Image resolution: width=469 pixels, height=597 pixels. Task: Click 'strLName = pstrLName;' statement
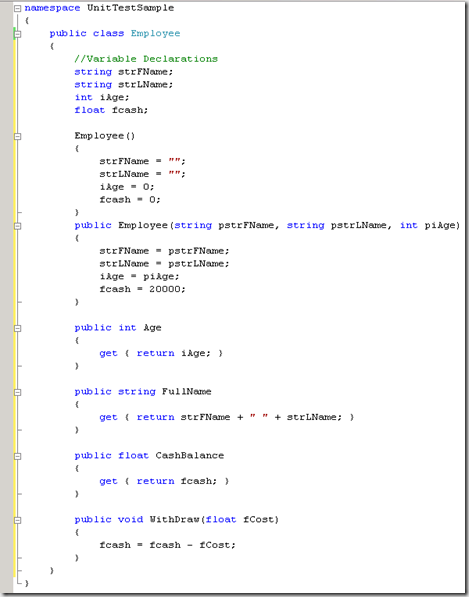click(x=164, y=263)
